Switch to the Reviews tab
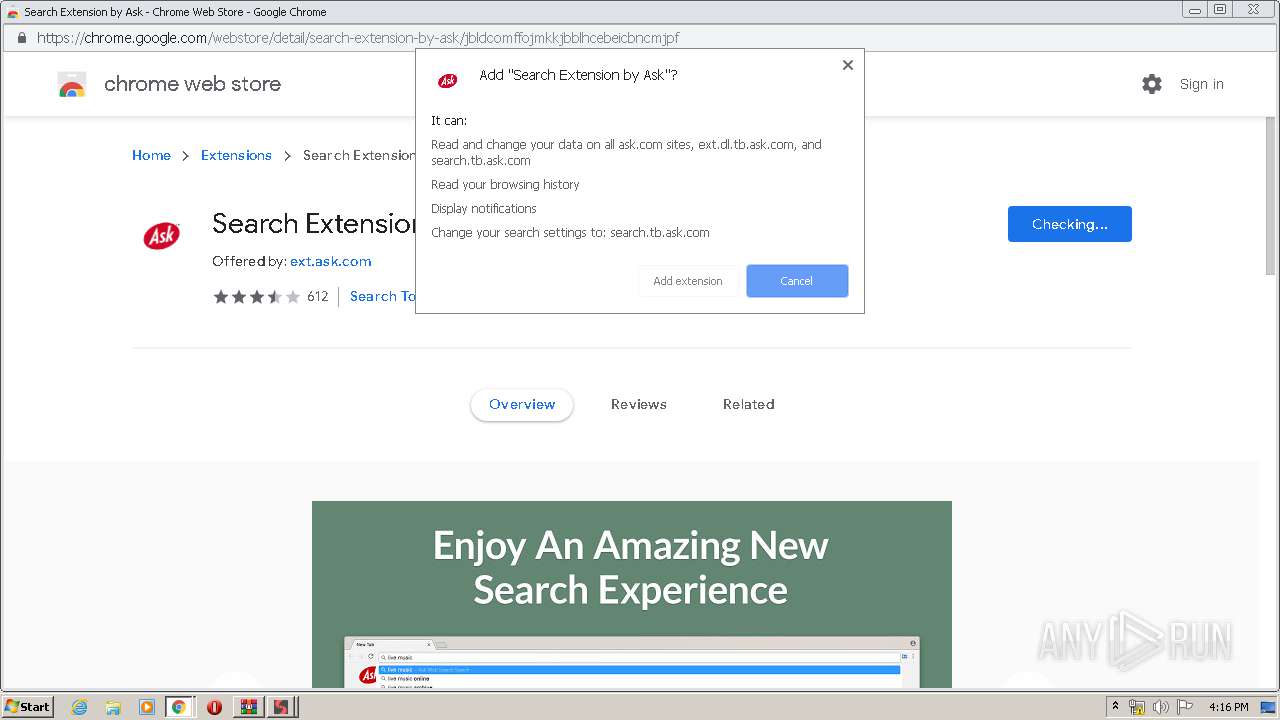The width and height of the screenshot is (1280, 720). (x=639, y=405)
